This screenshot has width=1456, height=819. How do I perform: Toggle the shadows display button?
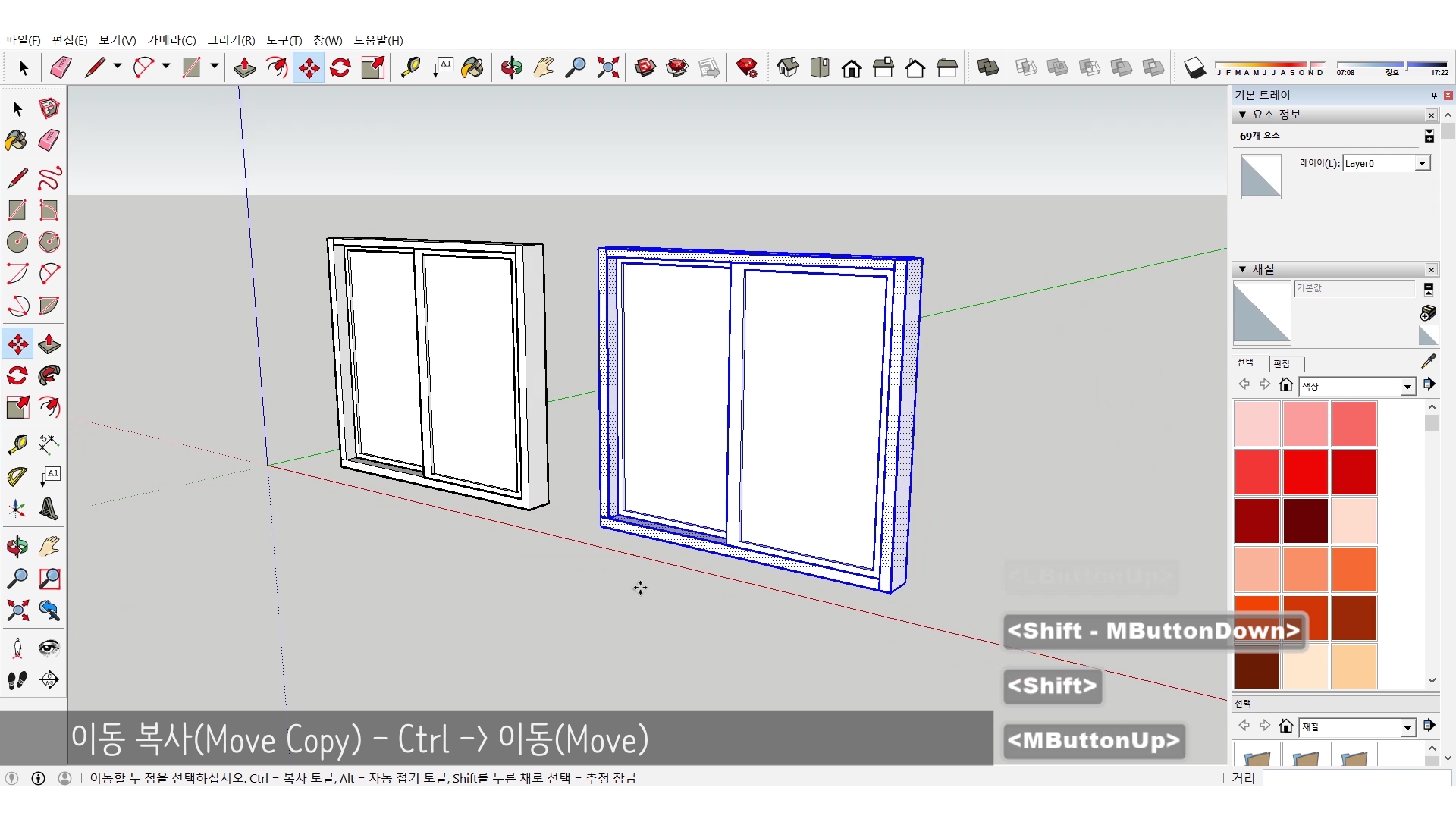pos(1194,68)
